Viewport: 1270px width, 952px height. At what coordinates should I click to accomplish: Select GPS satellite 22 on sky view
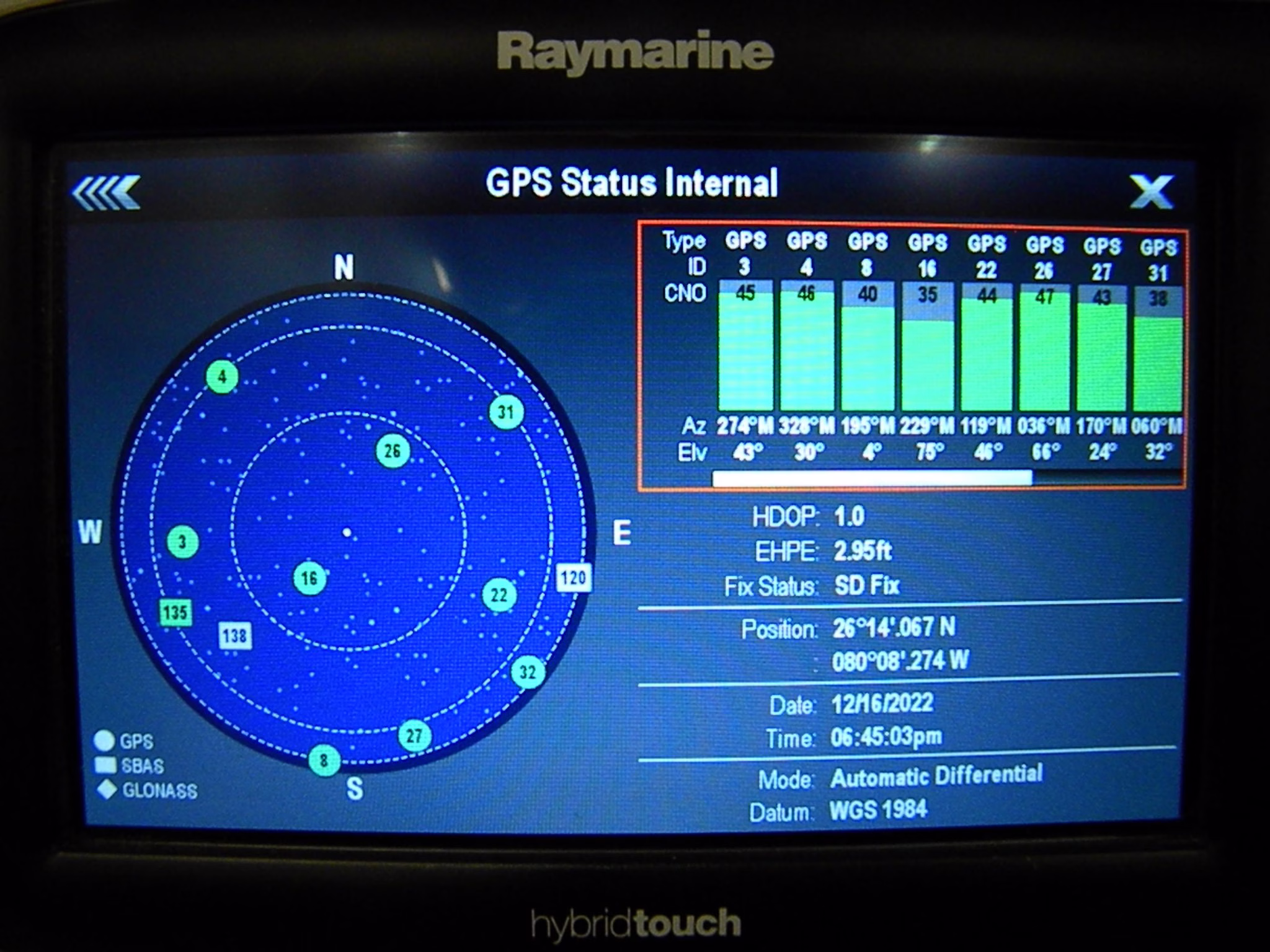(500, 595)
